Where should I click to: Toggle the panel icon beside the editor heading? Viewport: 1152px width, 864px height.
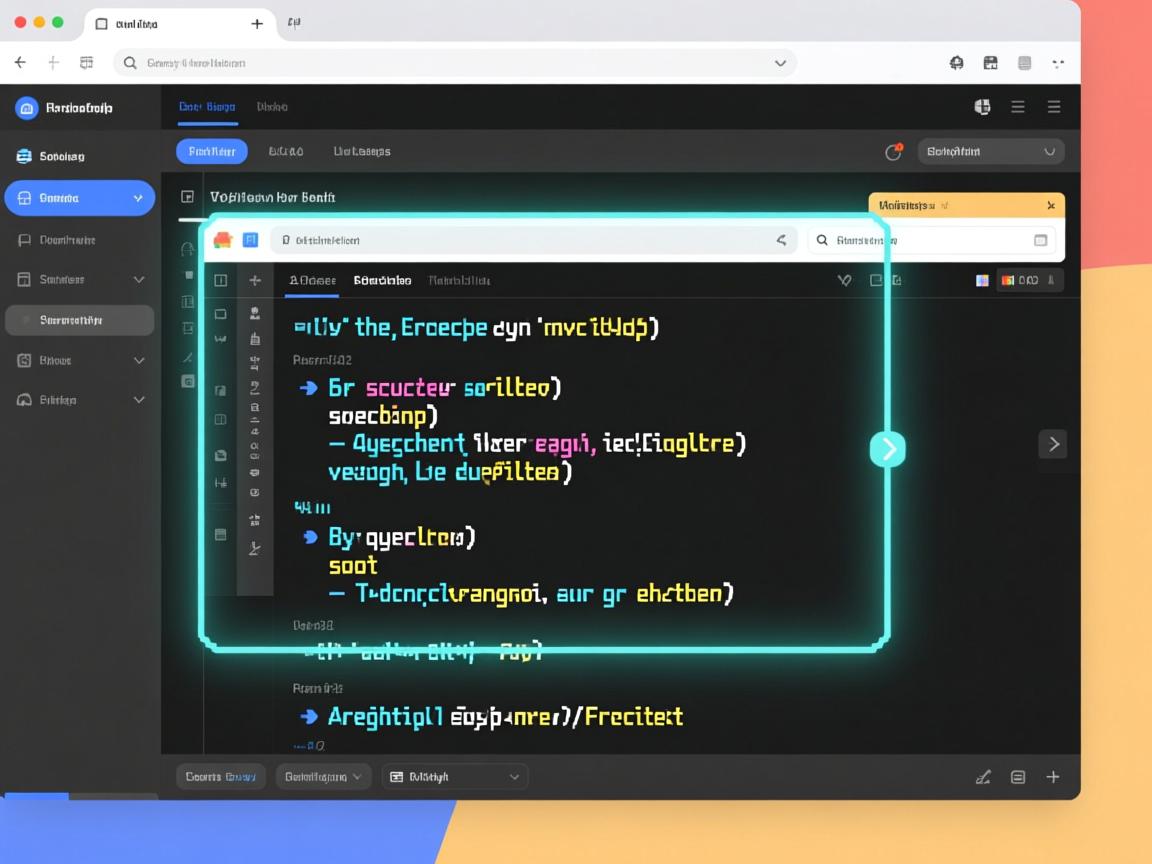coord(187,197)
